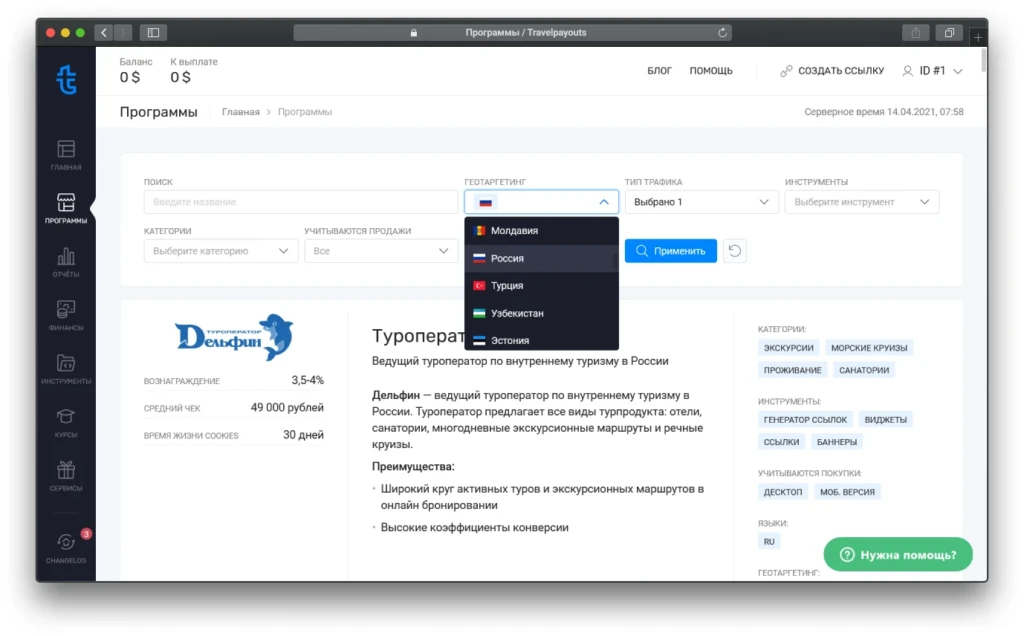Viewport: 1024px width, 636px height.
Task: Click the reset filters circular arrow icon
Action: pos(735,251)
